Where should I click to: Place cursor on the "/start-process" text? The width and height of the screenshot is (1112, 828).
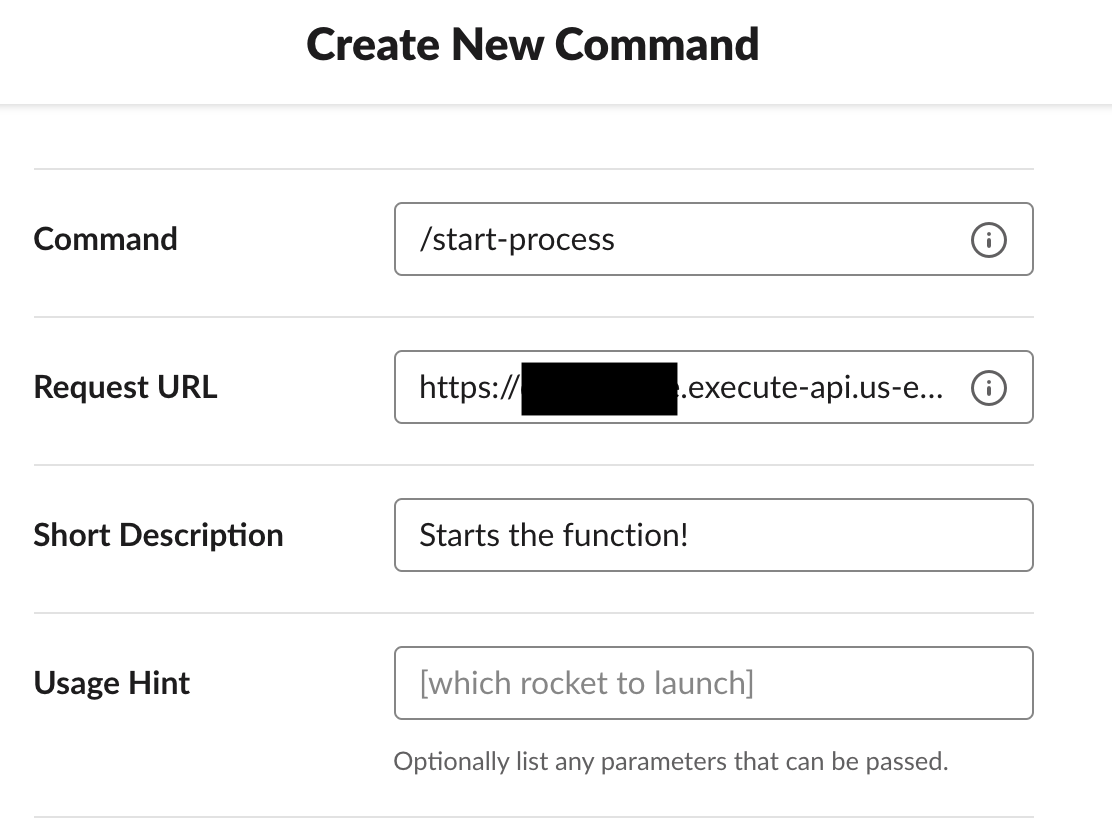517,240
